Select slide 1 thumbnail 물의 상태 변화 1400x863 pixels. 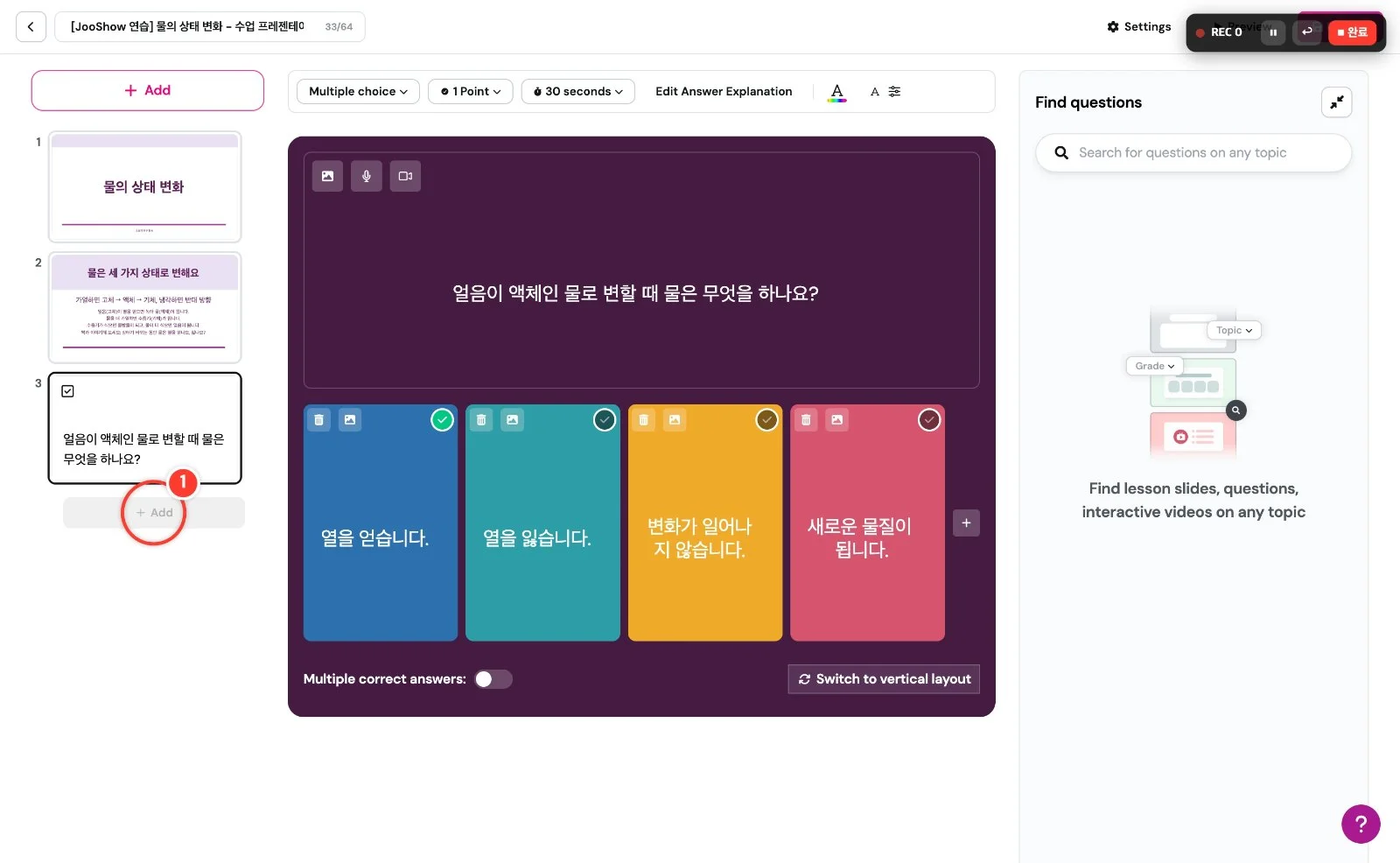click(x=145, y=186)
